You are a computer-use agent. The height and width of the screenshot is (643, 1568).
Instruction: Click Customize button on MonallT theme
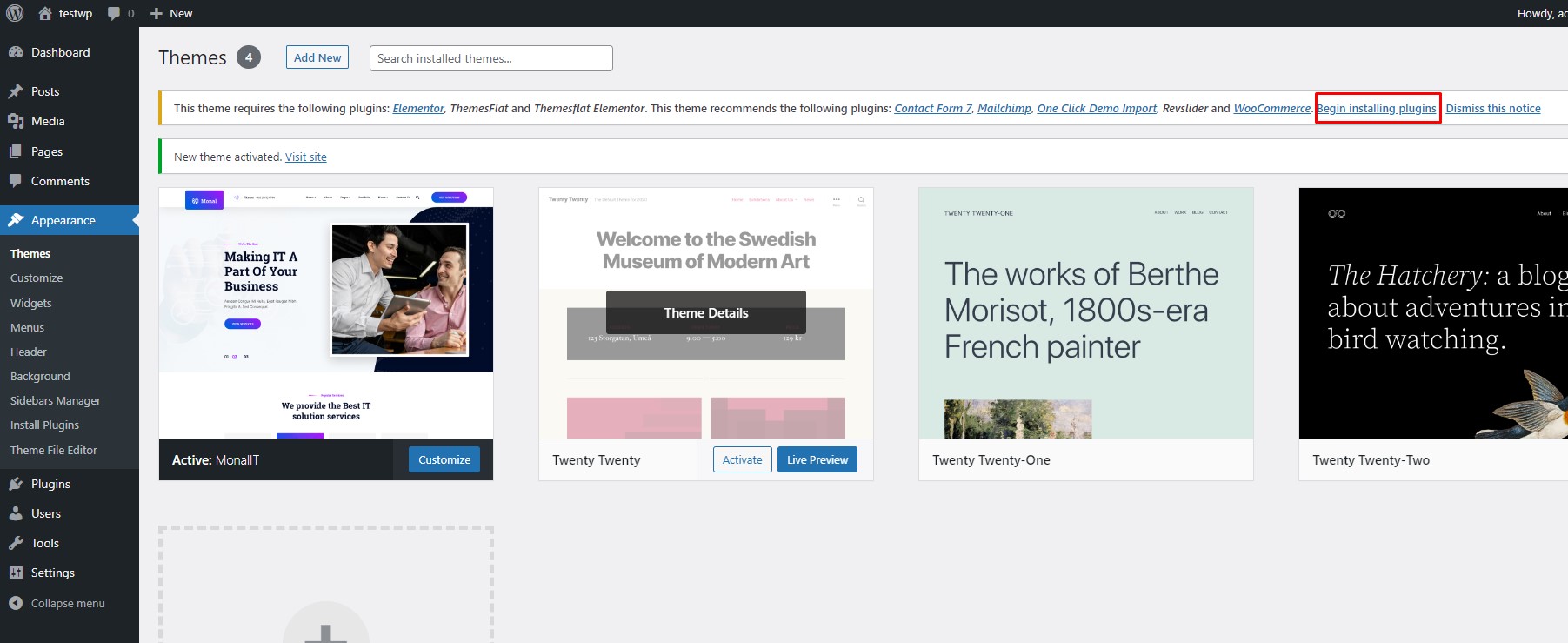point(444,459)
